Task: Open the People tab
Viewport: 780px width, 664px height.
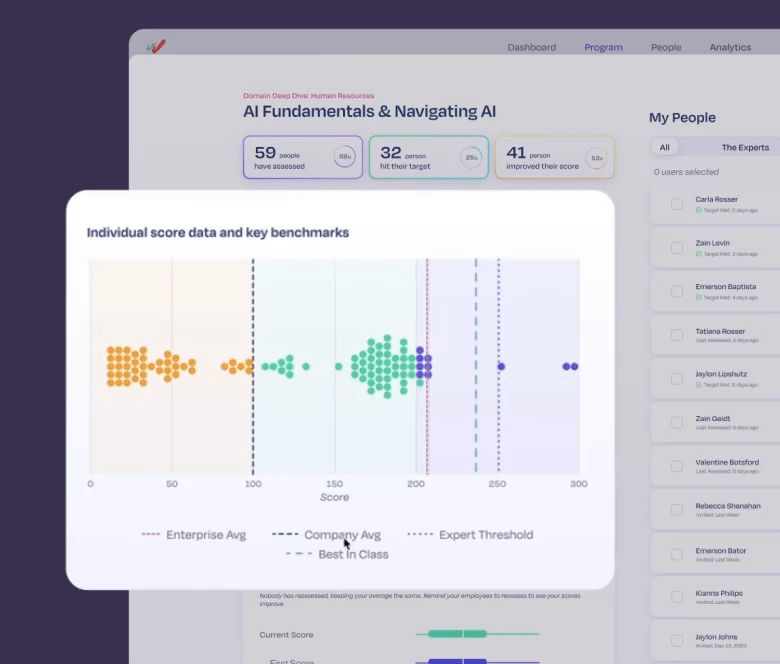Action: click(x=666, y=47)
